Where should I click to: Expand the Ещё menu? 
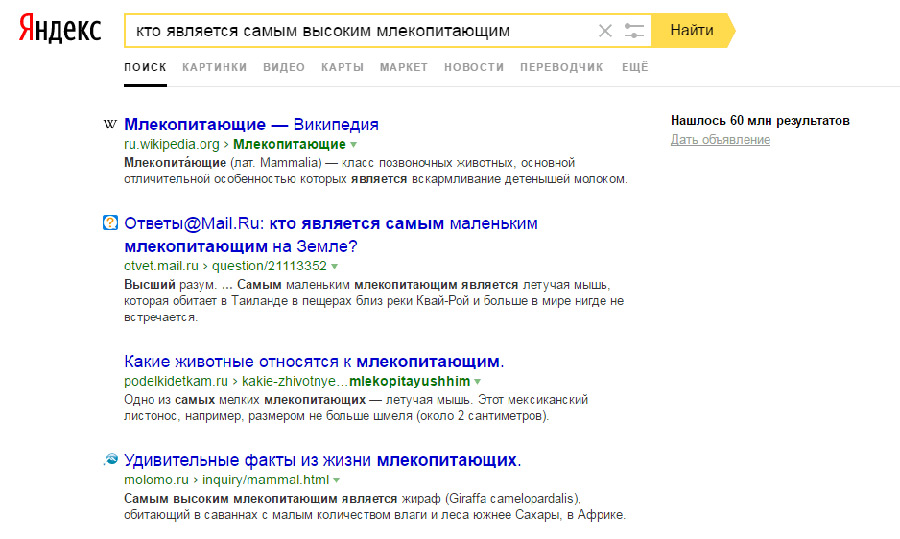pos(635,67)
